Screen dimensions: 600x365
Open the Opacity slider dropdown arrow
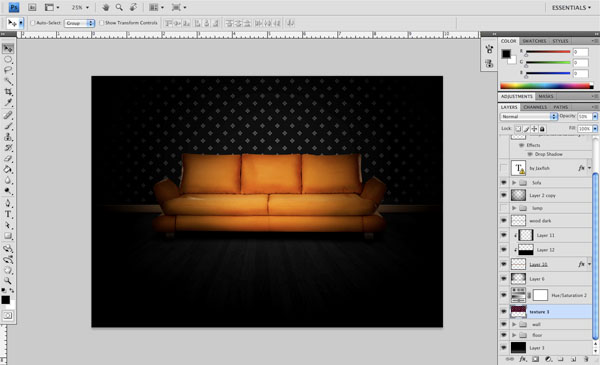[595, 116]
